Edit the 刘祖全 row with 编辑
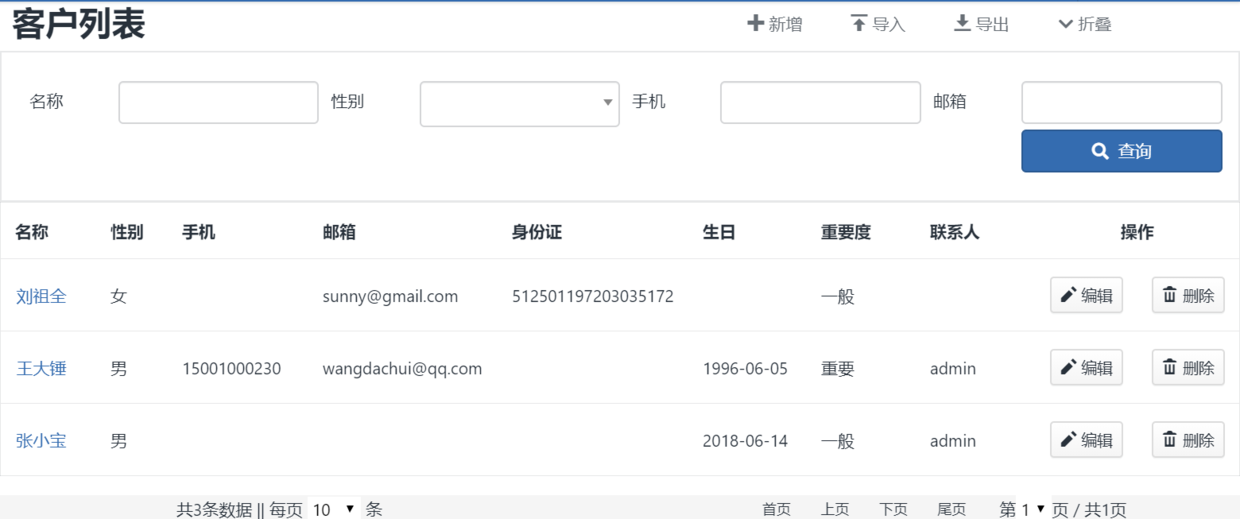 [x=1086, y=295]
